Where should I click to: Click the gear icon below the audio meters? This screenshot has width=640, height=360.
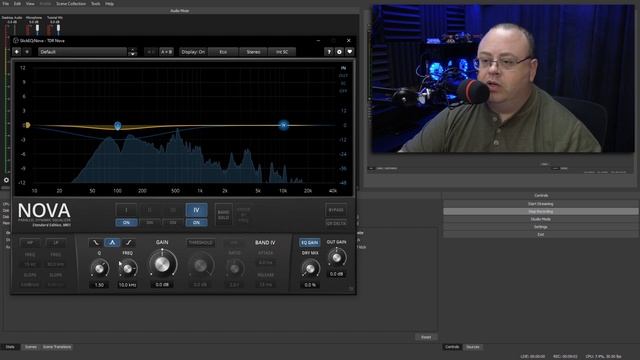click(x=6, y=180)
